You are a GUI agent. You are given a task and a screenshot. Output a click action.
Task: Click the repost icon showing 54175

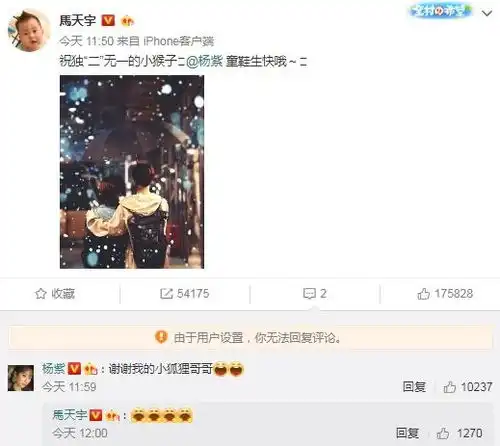point(184,294)
